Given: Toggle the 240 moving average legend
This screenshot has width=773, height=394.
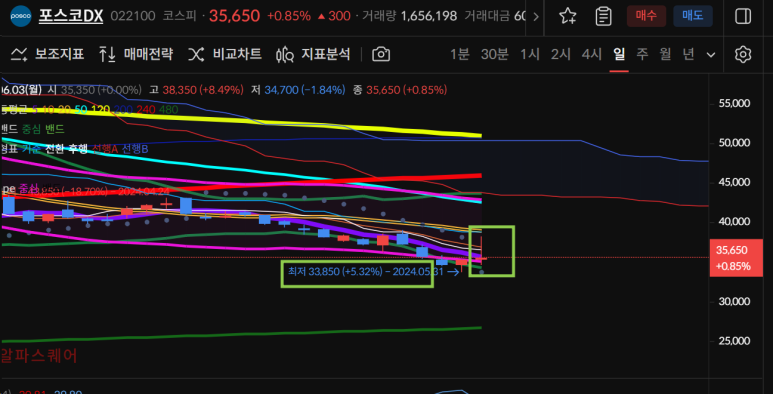Looking at the screenshot, I should click(x=146, y=109).
